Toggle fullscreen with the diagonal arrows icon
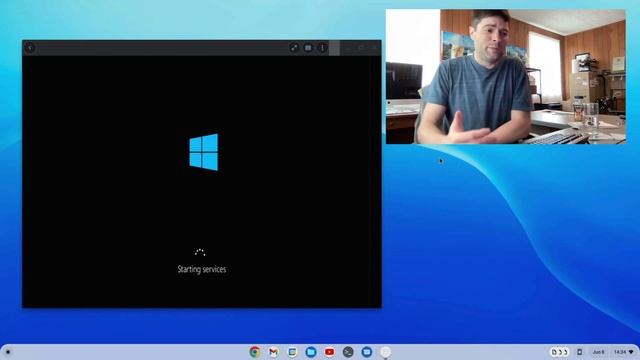This screenshot has width=640, height=360. click(x=294, y=48)
